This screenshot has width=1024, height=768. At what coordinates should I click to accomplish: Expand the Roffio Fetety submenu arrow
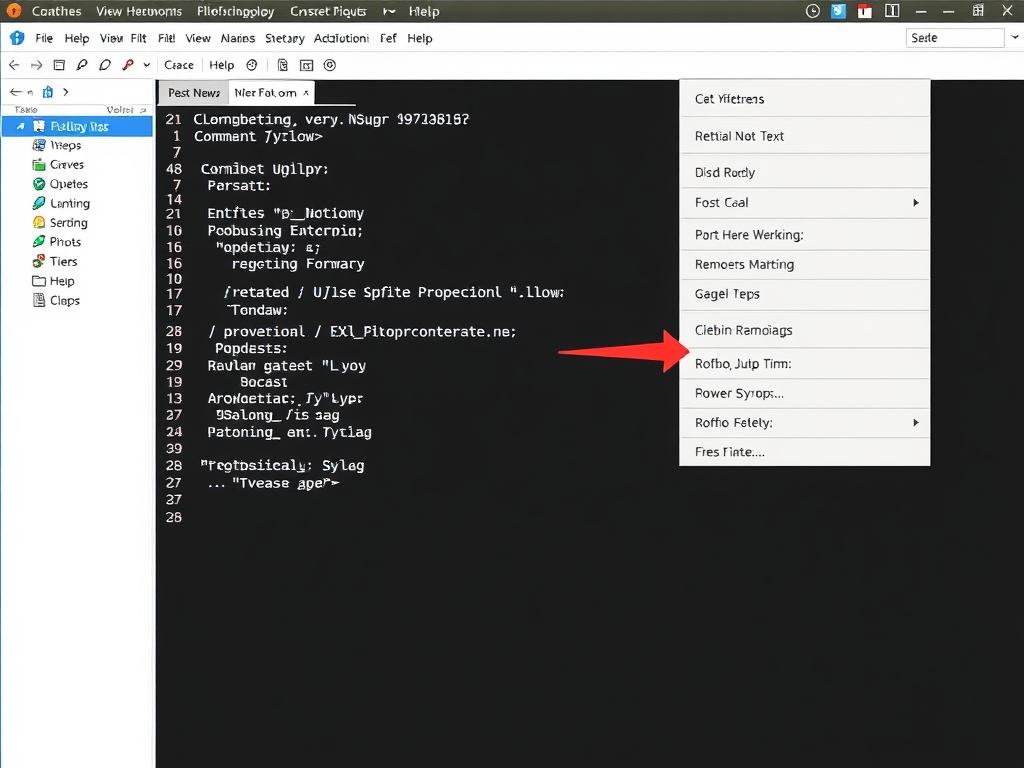pos(915,423)
